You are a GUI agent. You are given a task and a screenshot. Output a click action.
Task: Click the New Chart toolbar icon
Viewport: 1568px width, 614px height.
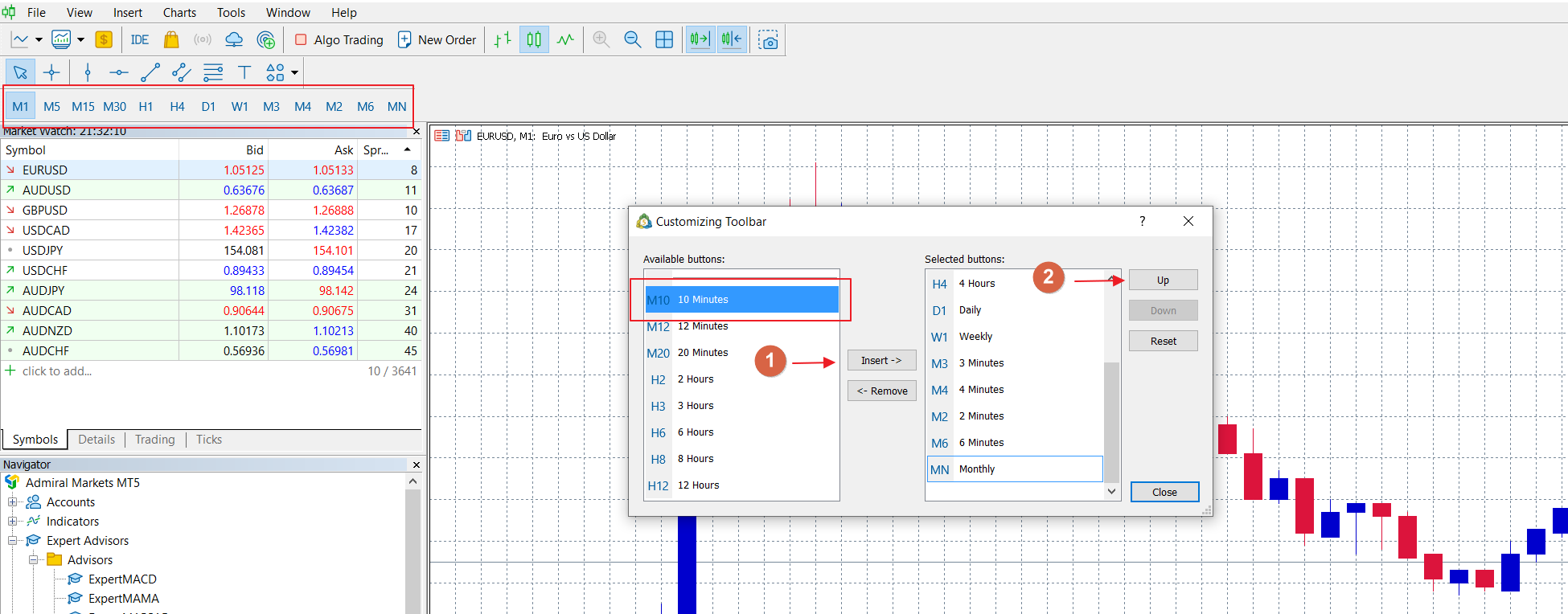point(20,39)
